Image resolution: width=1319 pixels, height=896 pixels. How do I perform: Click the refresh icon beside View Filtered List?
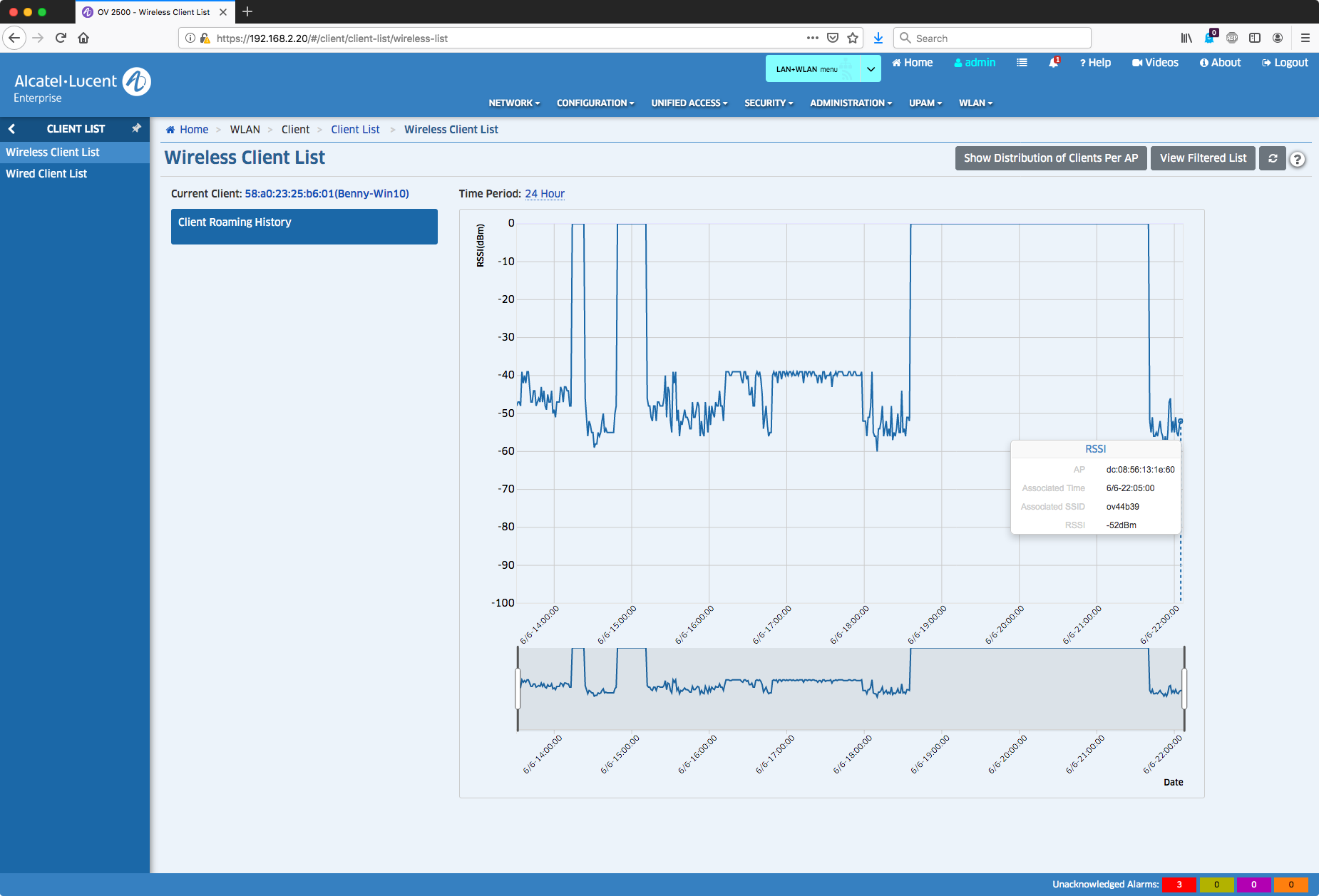(1273, 158)
